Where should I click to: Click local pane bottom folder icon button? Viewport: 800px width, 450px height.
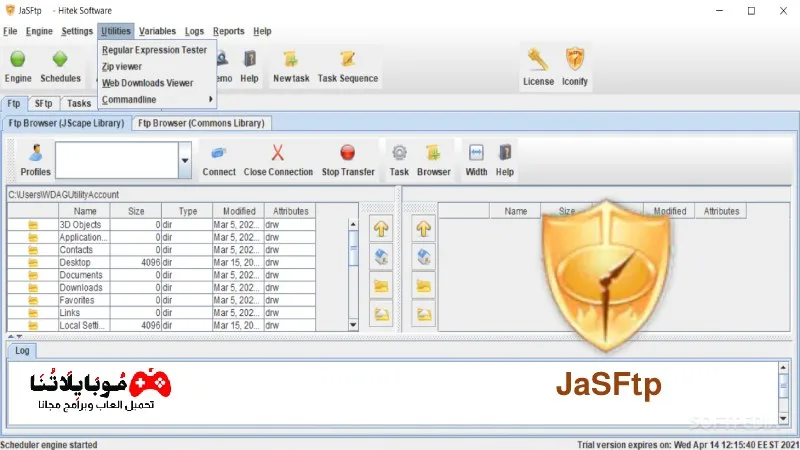tap(381, 314)
